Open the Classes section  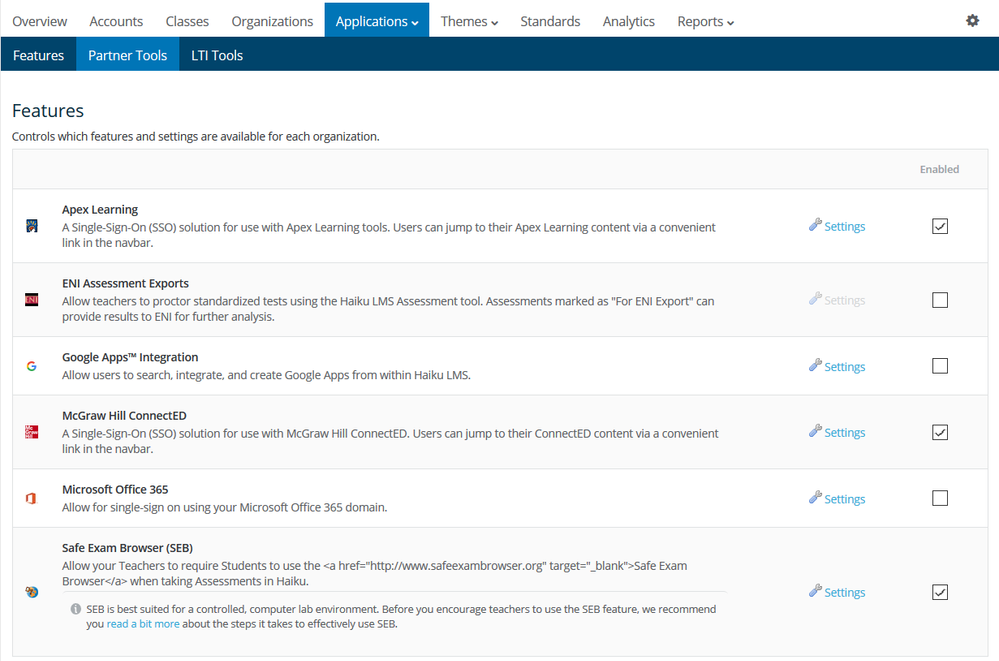(x=187, y=21)
